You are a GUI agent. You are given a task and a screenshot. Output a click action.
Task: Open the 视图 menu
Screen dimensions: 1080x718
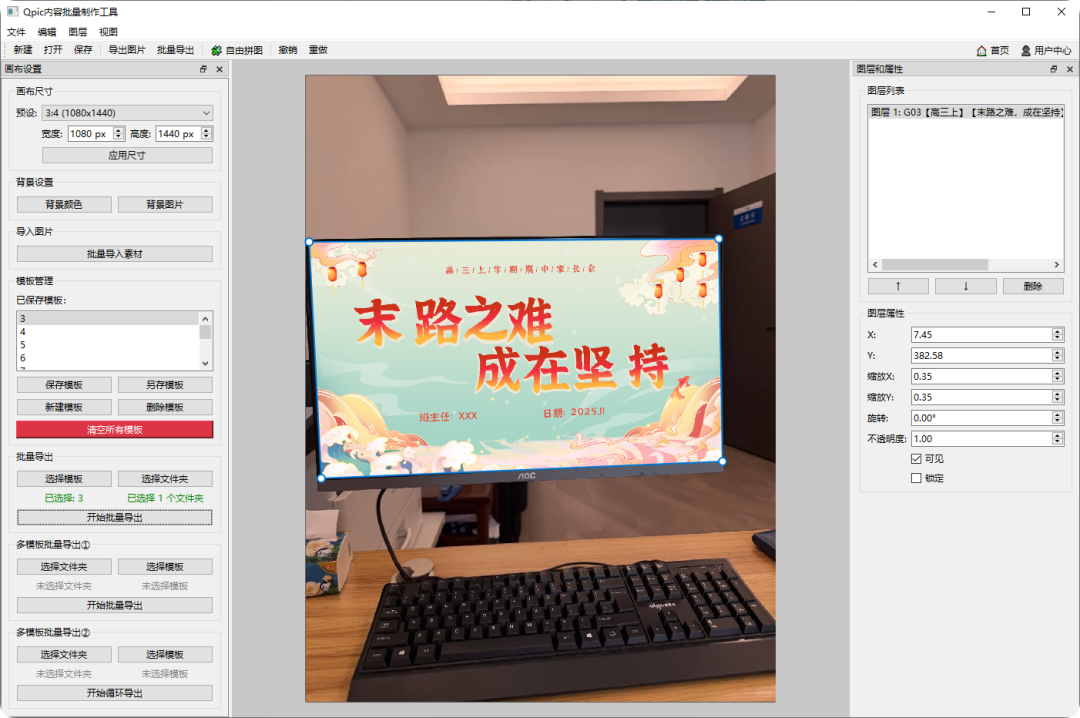pos(106,31)
